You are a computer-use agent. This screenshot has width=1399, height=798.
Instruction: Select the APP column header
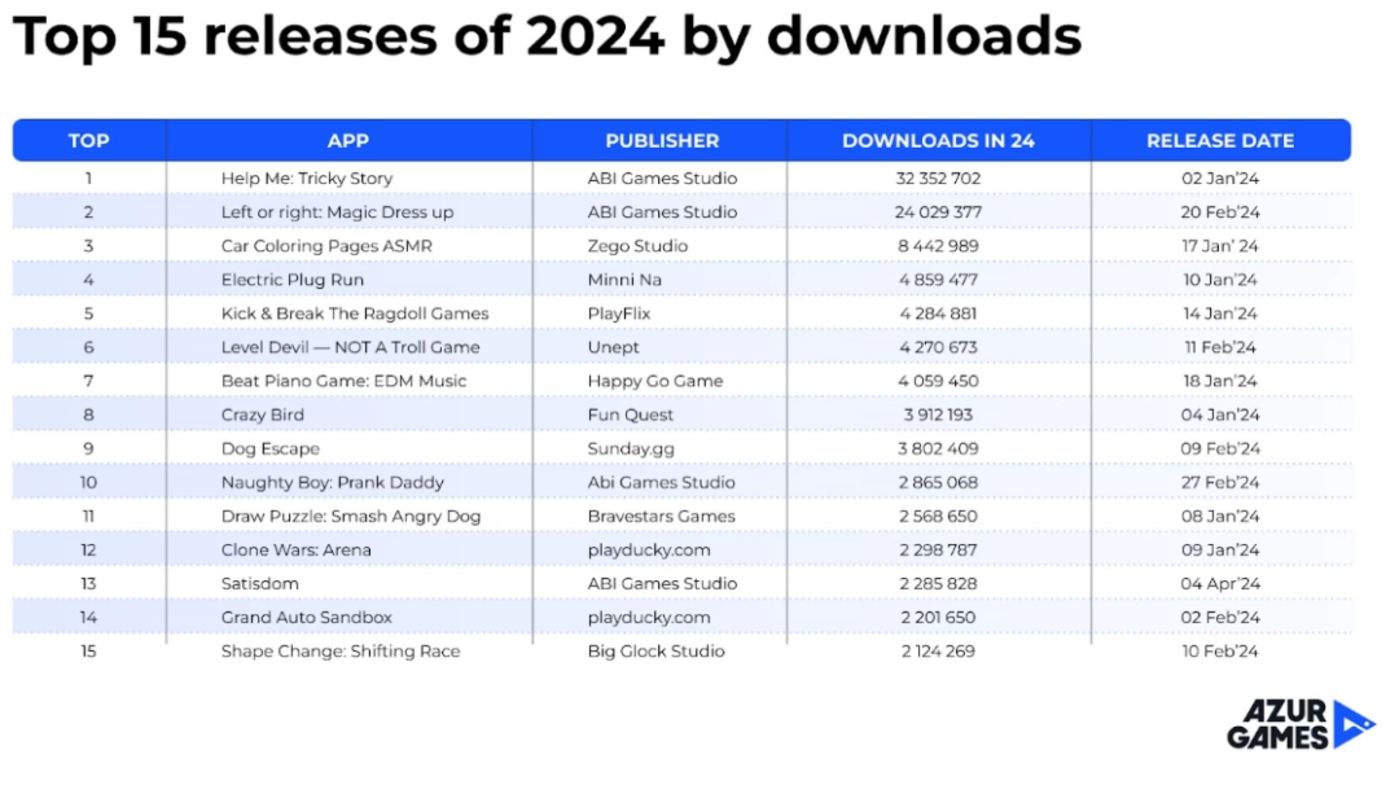pos(348,141)
